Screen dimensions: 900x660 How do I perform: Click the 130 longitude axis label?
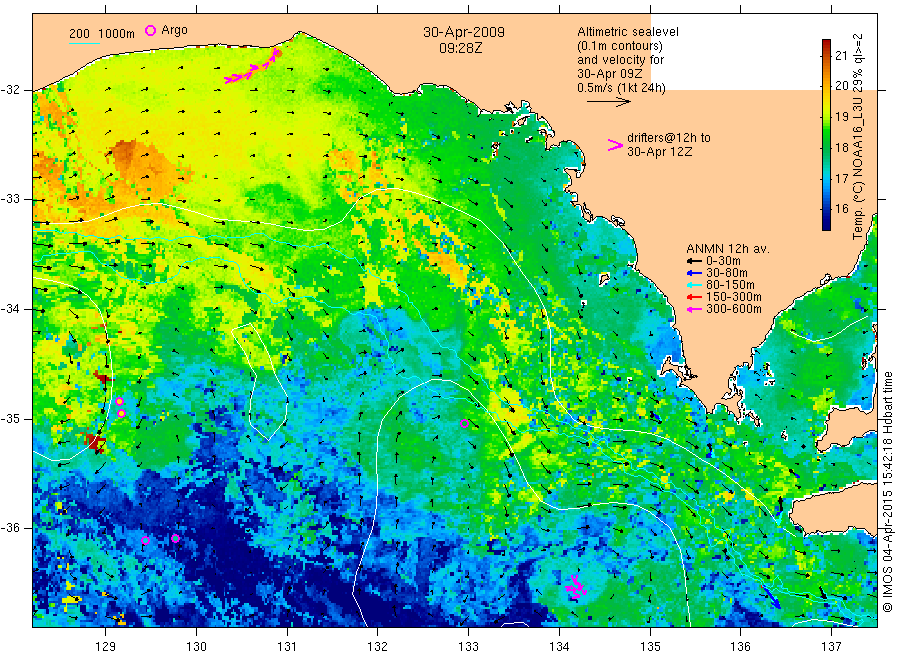196,647
